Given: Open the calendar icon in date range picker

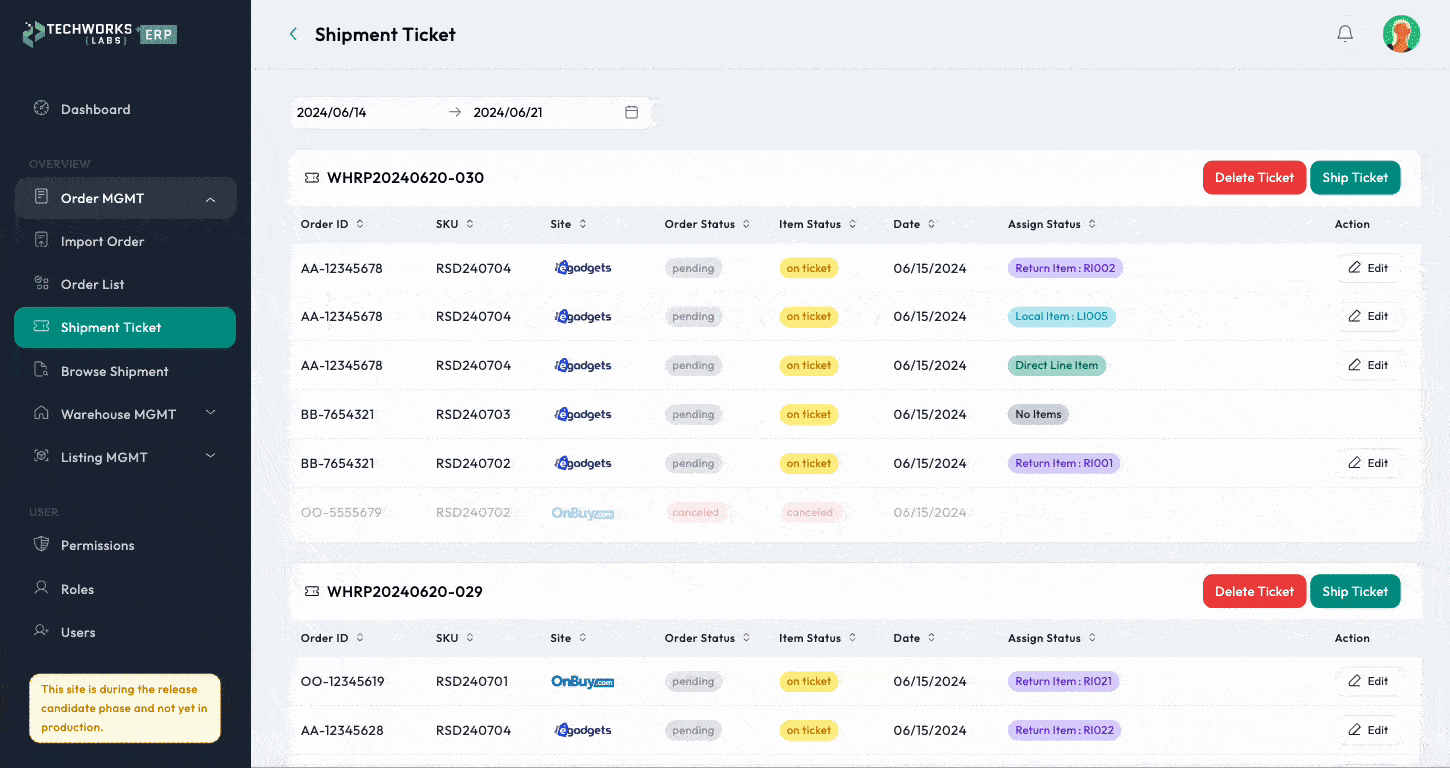Looking at the screenshot, I should pos(631,112).
